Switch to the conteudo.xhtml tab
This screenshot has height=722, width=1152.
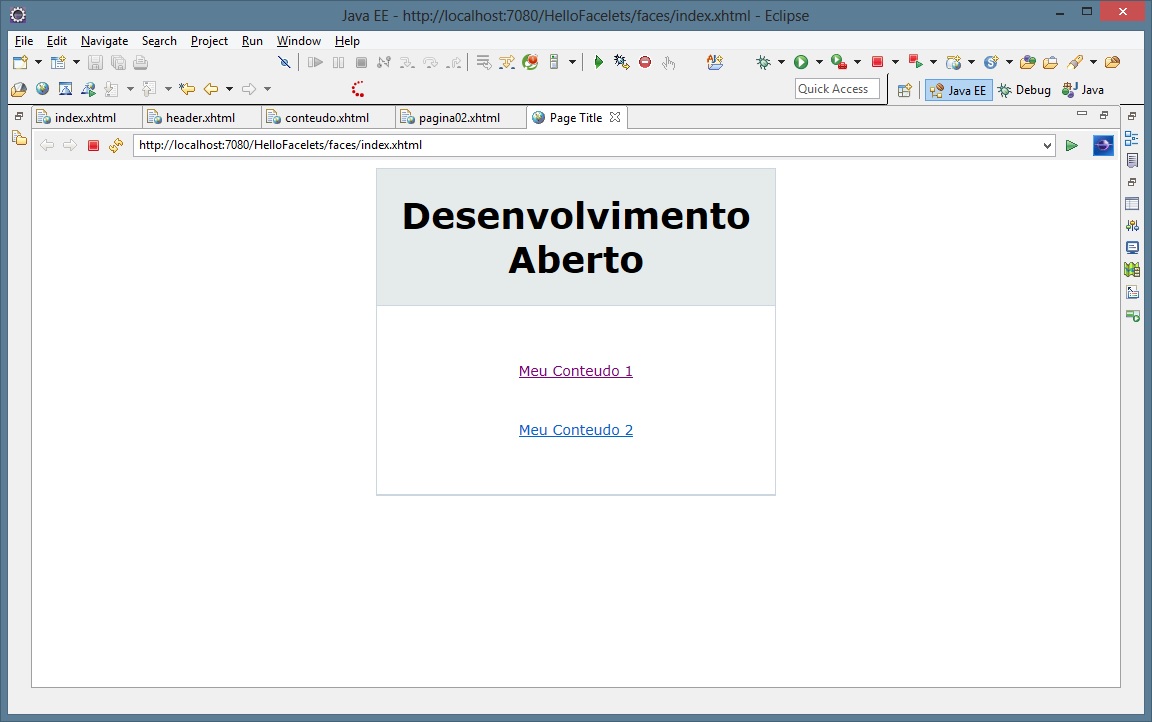326,118
